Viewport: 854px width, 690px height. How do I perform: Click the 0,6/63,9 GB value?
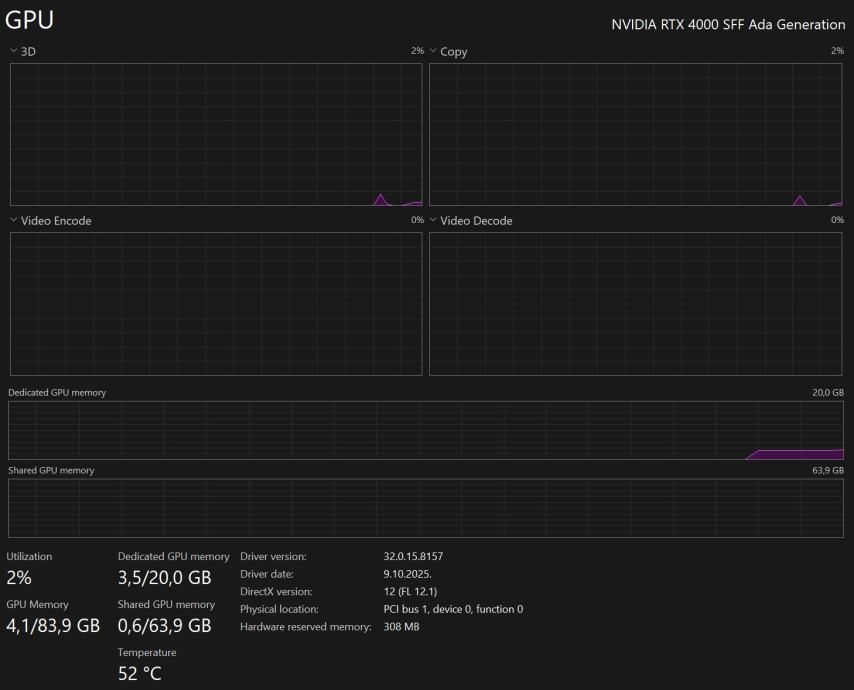pyautogui.click(x=164, y=626)
